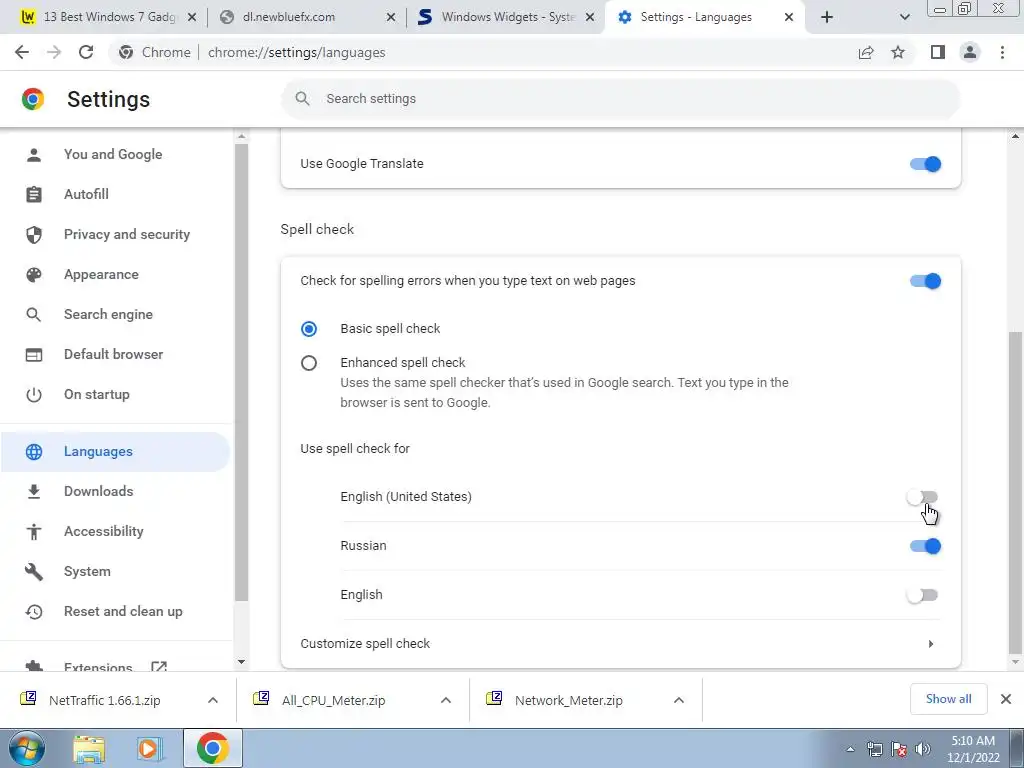
Task: Toggle spell check for English
Action: [x=922, y=595]
